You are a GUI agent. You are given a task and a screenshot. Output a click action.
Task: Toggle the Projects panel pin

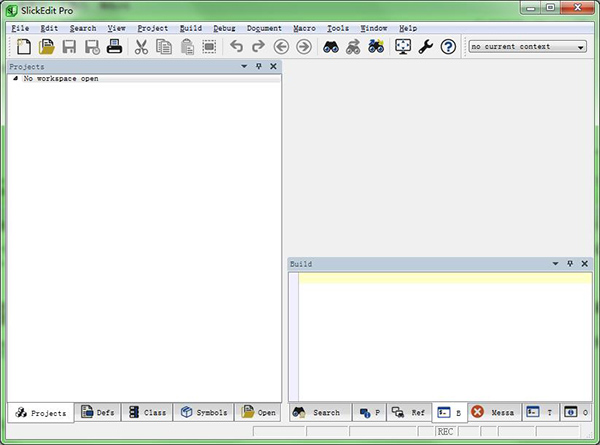[x=259, y=66]
